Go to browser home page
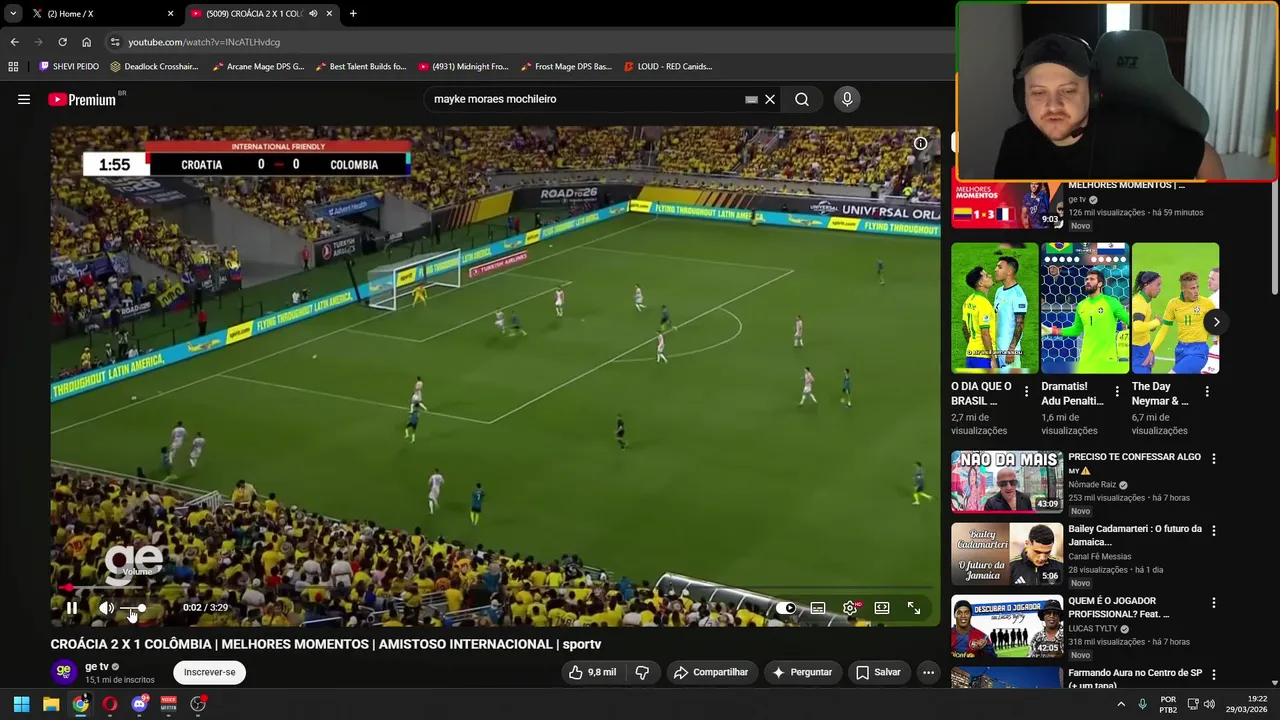Screen dimensions: 1280x720 (86, 42)
